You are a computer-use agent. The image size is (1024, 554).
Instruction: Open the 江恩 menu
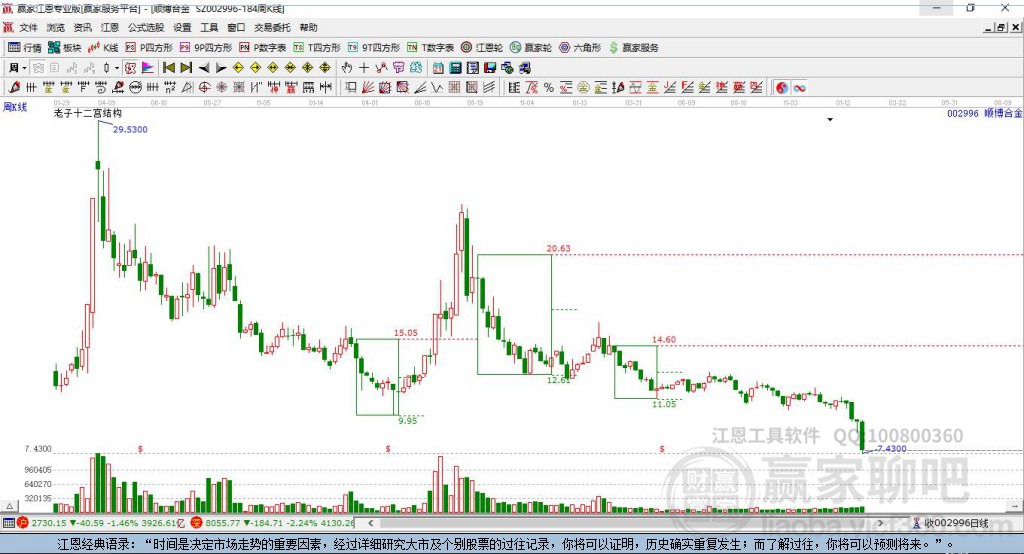110,27
